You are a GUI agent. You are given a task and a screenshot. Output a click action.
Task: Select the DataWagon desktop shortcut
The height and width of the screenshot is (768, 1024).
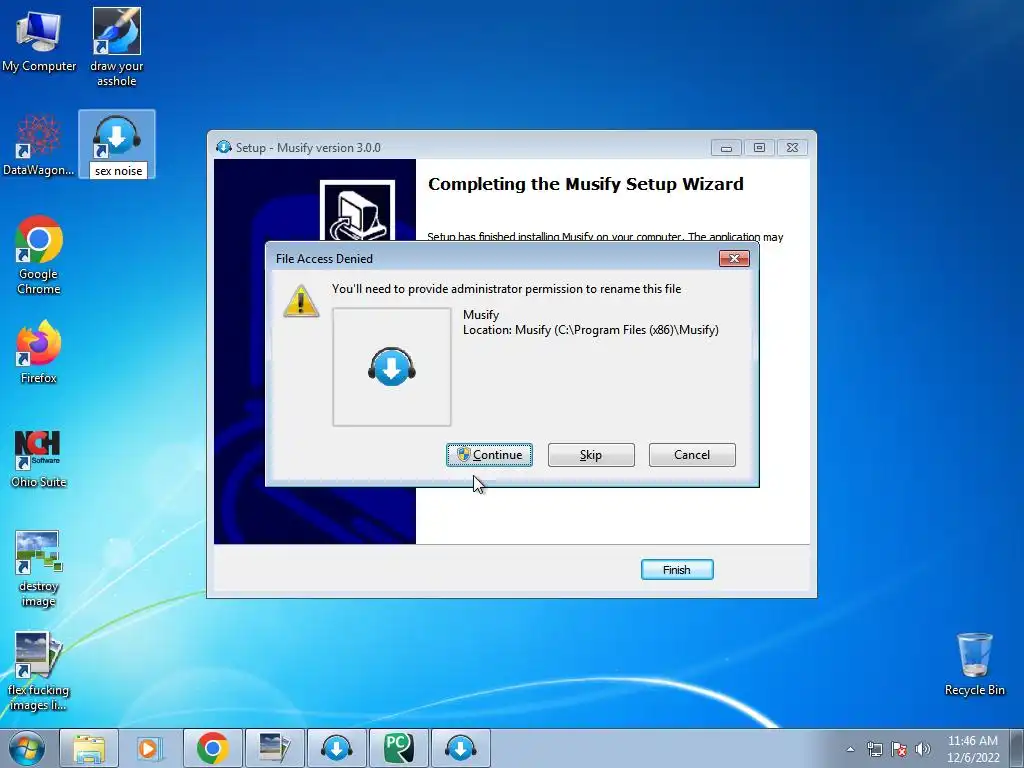[x=39, y=145]
